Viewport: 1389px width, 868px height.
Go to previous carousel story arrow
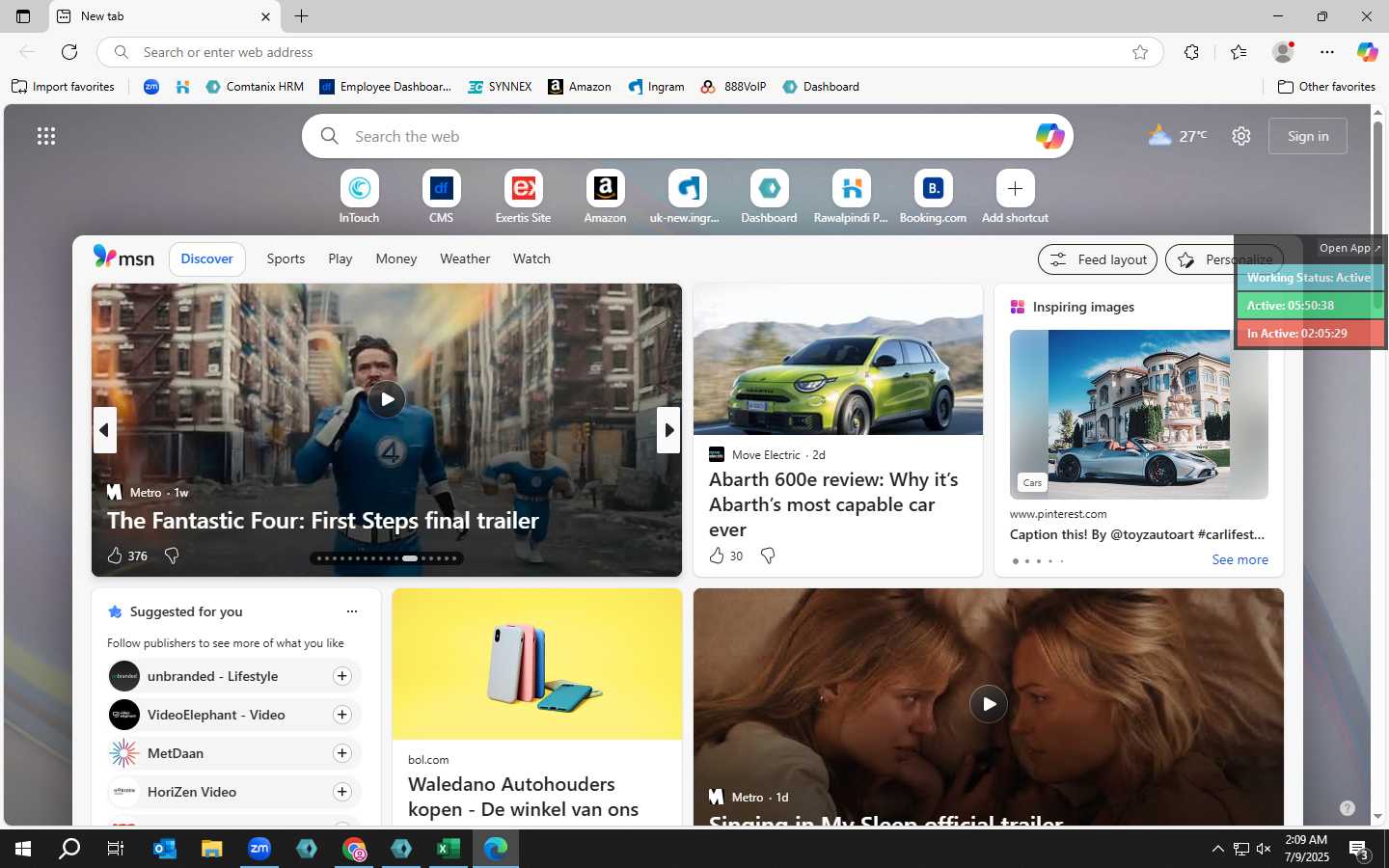[105, 430]
